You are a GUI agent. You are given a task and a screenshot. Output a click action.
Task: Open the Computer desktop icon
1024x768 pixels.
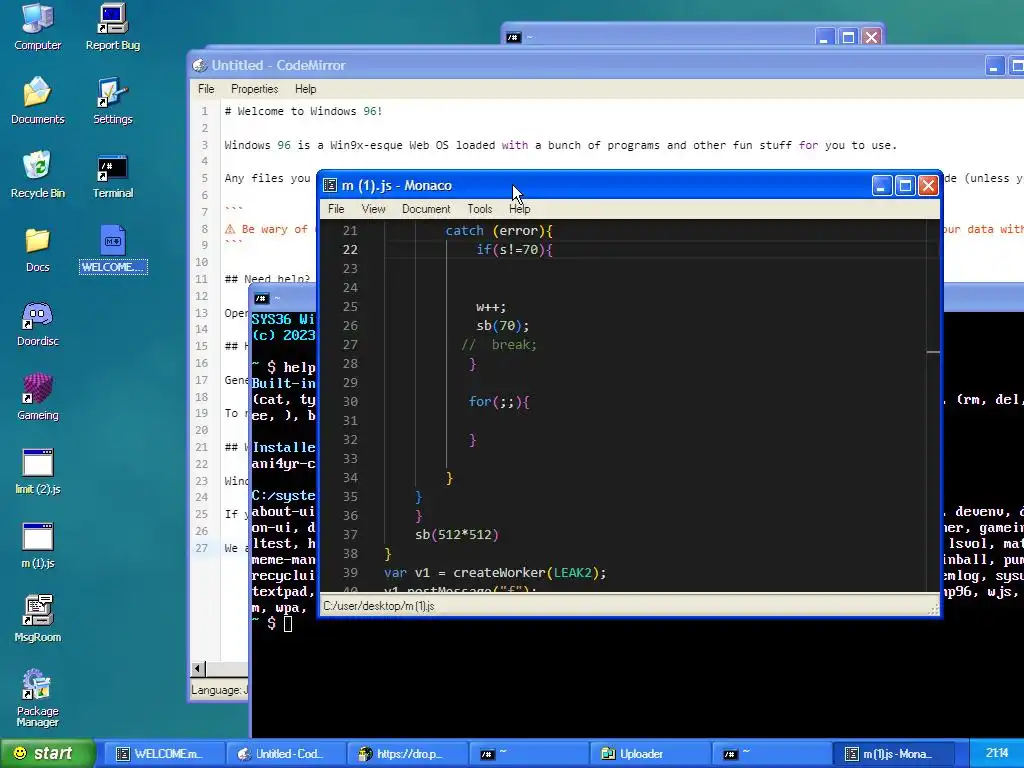coord(37,26)
